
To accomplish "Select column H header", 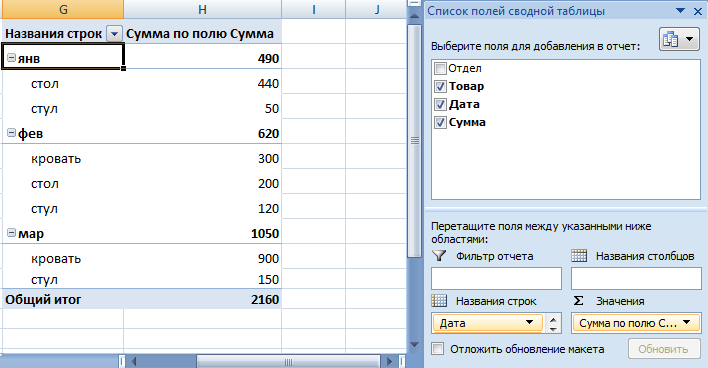I will [202, 9].
